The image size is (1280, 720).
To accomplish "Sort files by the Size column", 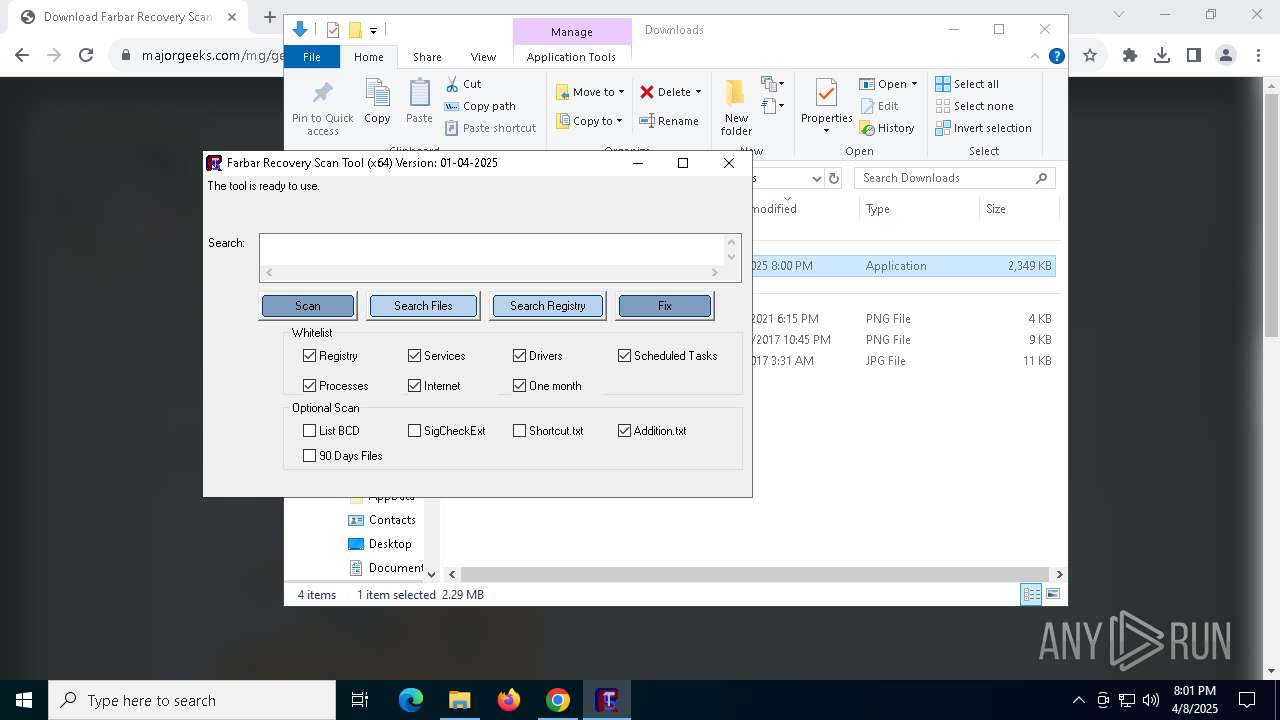I will pyautogui.click(x=1018, y=209).
